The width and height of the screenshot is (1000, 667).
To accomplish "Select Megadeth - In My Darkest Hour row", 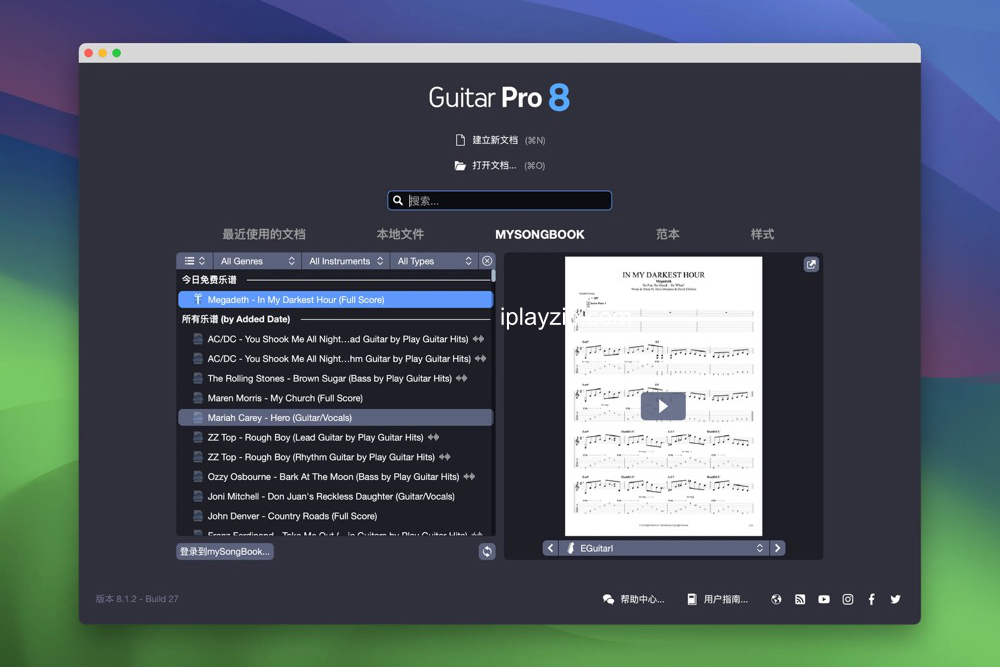I will pyautogui.click(x=335, y=299).
